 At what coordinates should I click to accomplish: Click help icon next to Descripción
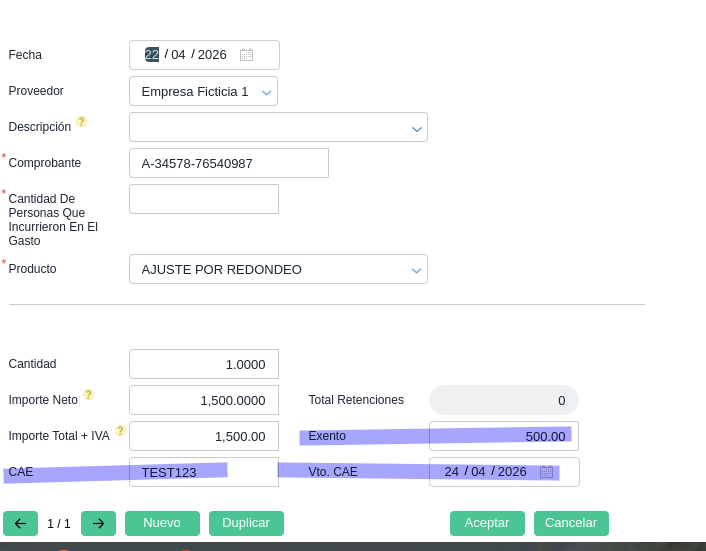pyautogui.click(x=82, y=122)
